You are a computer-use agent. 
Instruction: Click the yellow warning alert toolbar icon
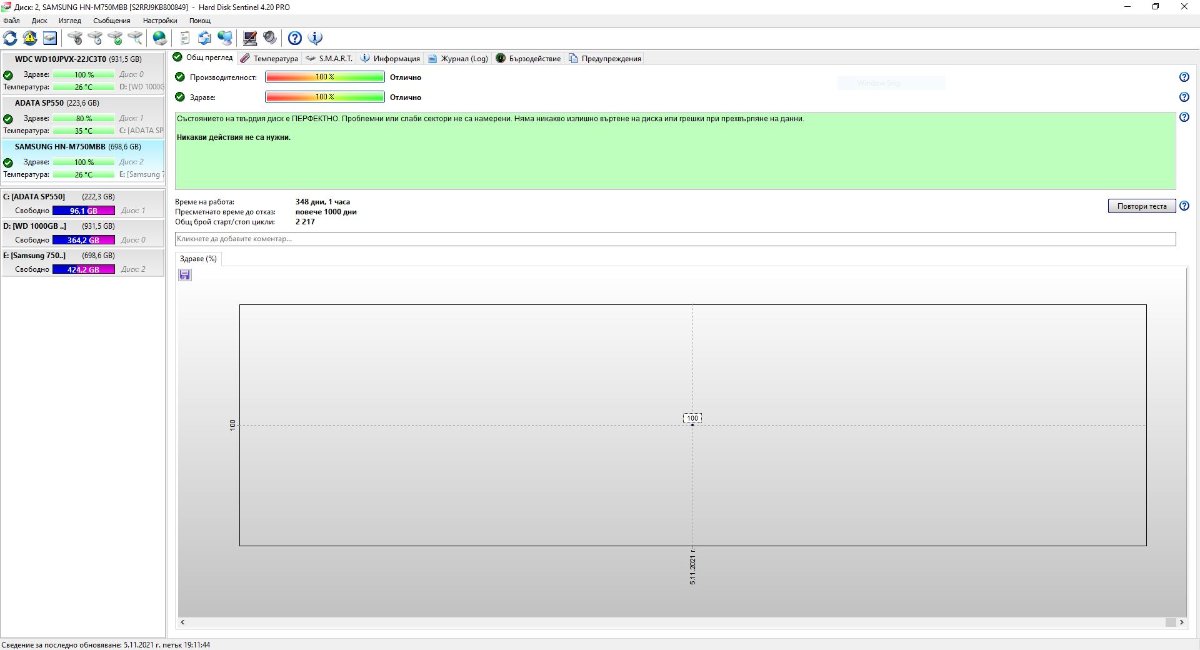[x=30, y=38]
